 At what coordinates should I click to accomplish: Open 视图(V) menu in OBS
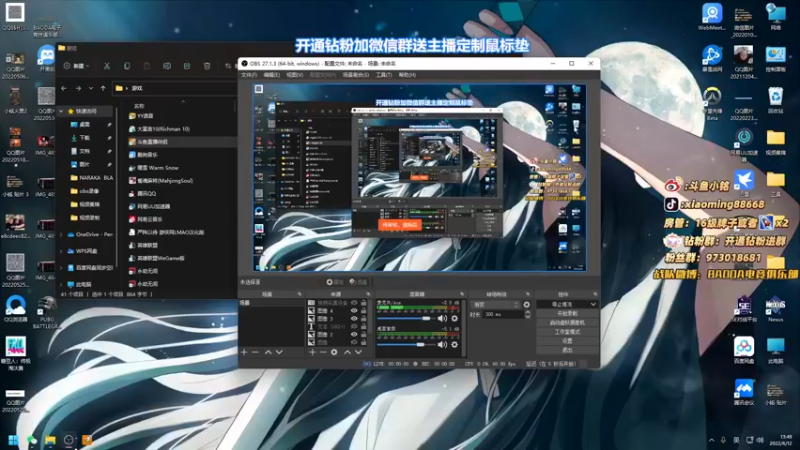pos(294,75)
